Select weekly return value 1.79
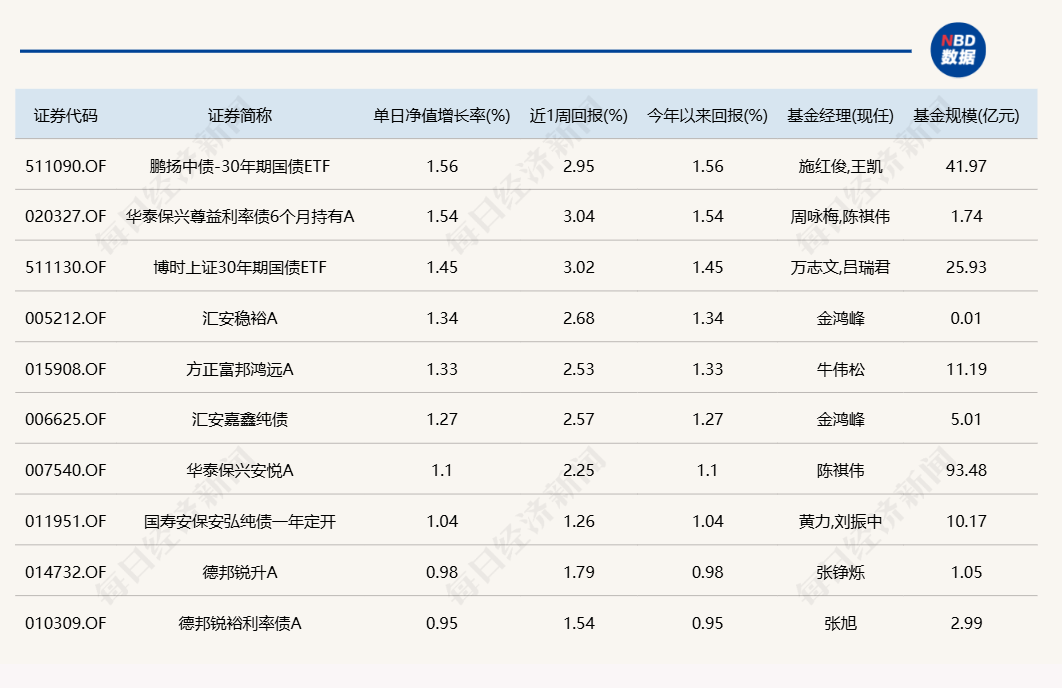The height and width of the screenshot is (688, 1062). (x=578, y=572)
